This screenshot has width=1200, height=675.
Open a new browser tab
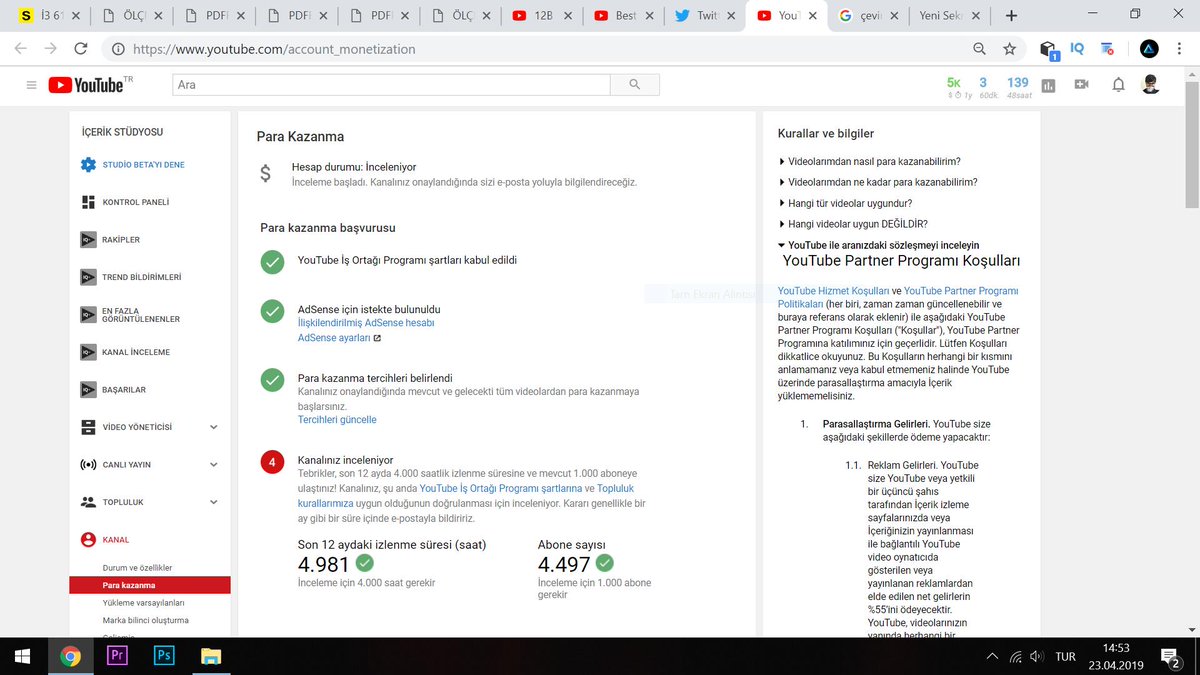[x=1011, y=15]
